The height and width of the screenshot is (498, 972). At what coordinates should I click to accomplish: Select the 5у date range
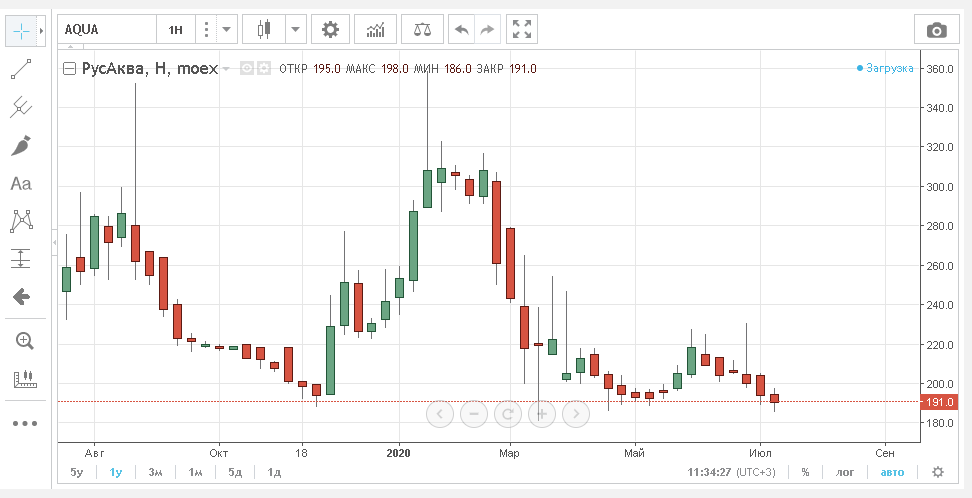pyautogui.click(x=76, y=472)
